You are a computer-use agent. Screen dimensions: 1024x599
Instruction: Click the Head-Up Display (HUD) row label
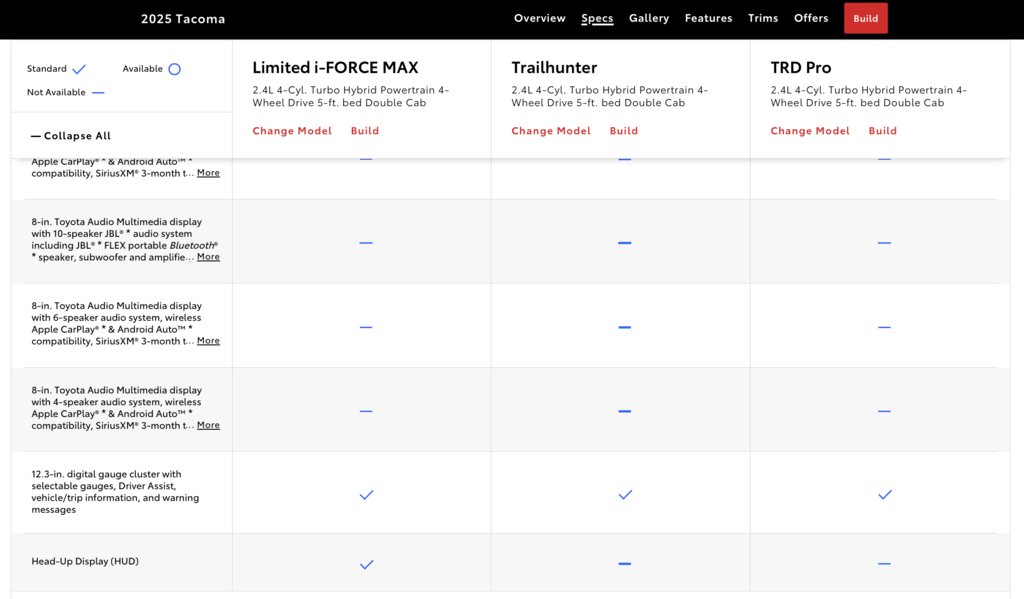pyautogui.click(x=85, y=561)
